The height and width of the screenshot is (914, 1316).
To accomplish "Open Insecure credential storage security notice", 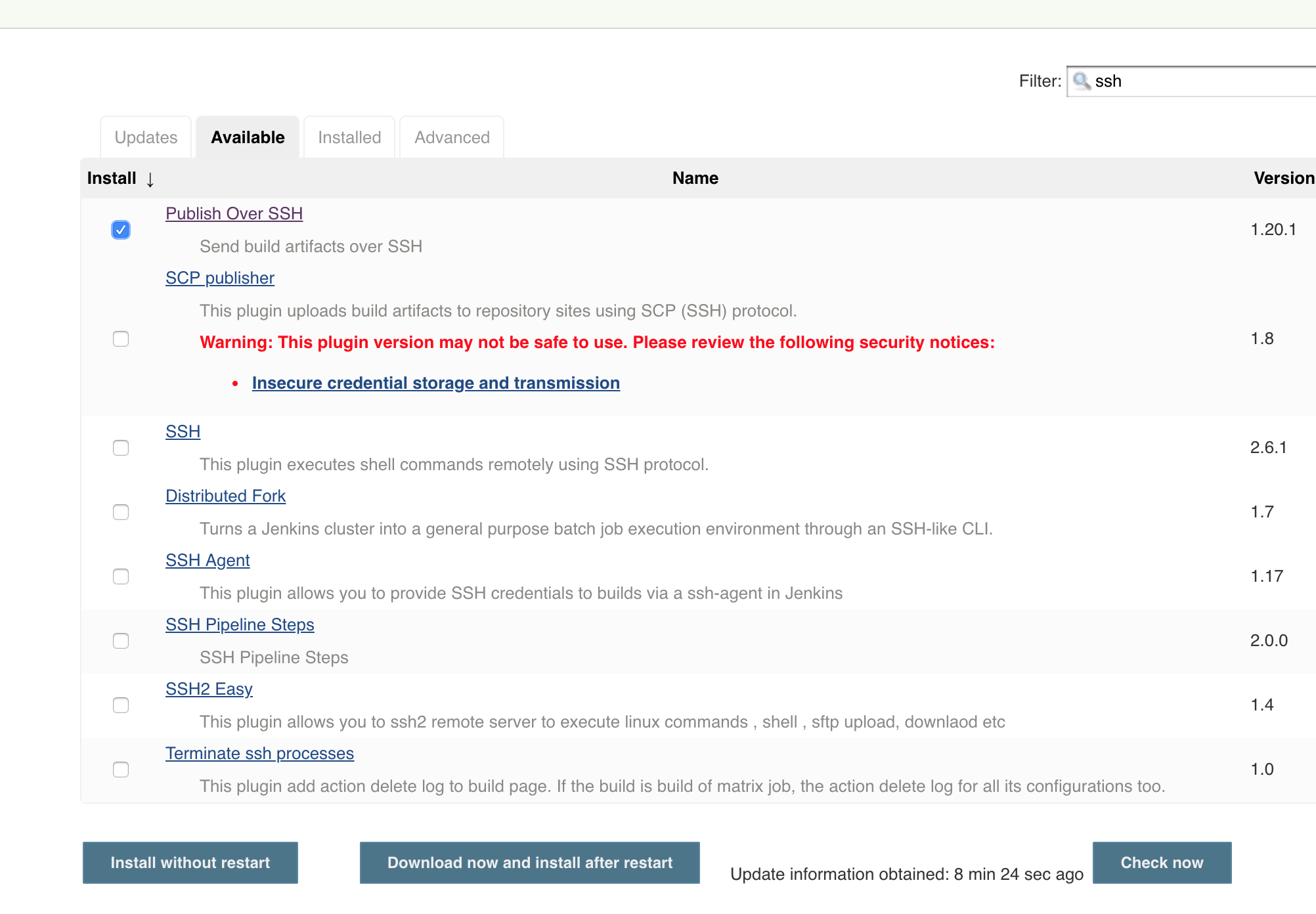I will coord(435,383).
